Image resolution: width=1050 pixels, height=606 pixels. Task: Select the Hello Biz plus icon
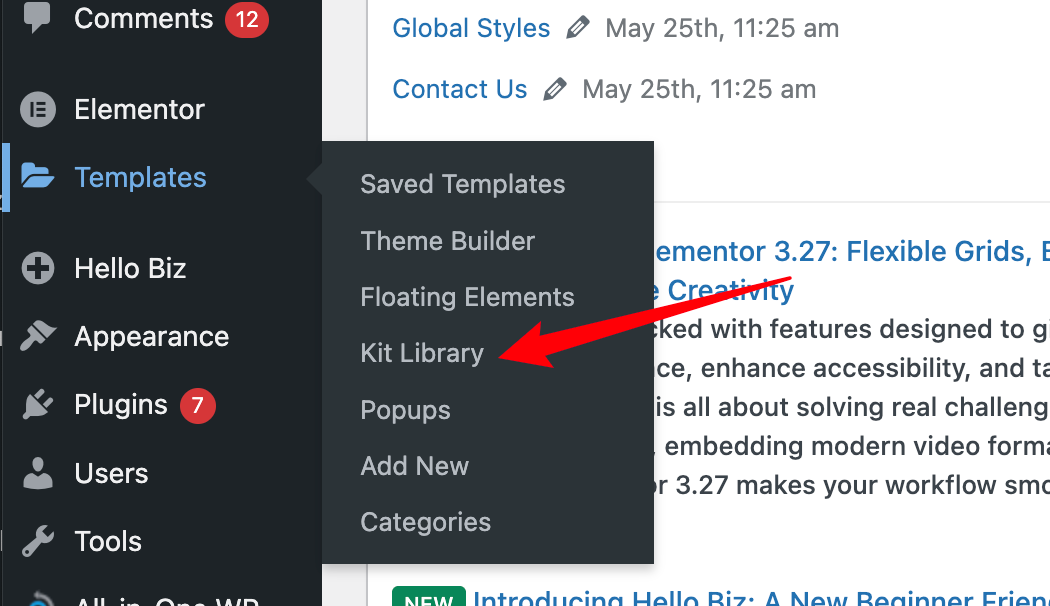point(37,268)
